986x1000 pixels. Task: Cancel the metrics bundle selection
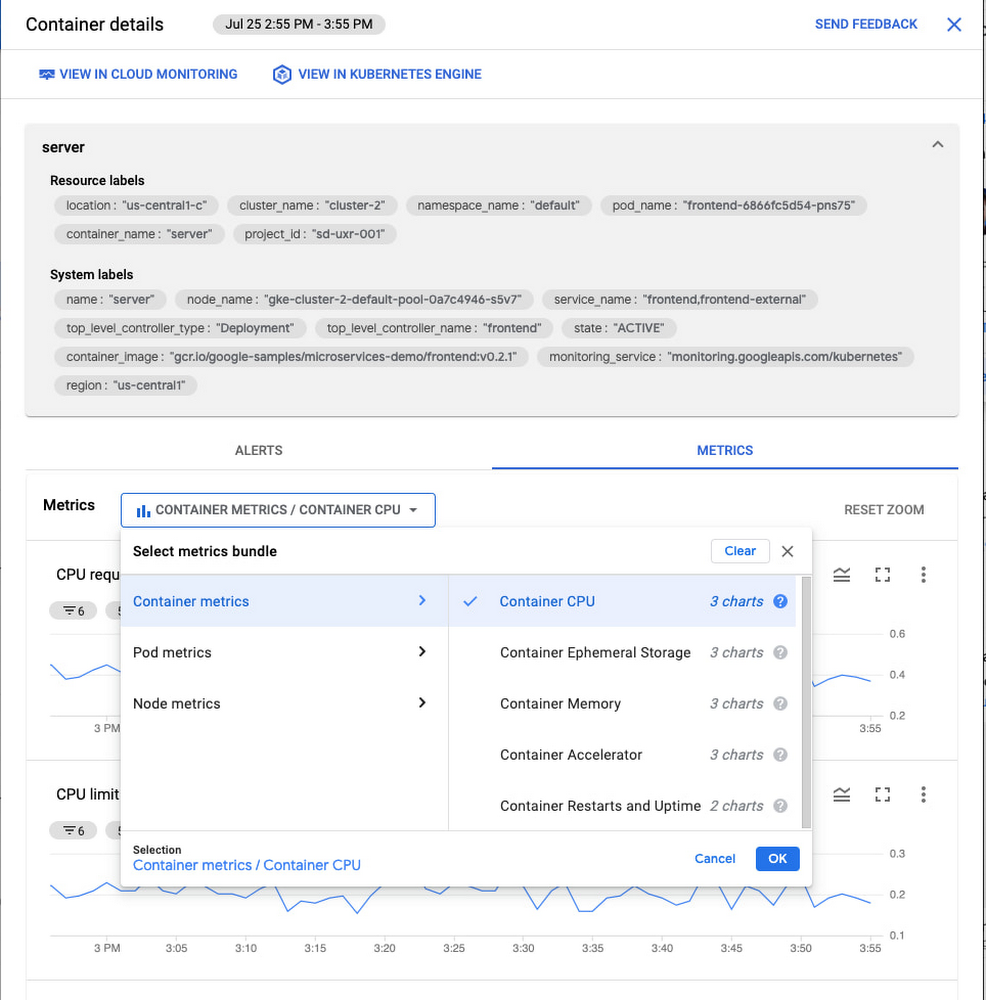[x=714, y=858]
